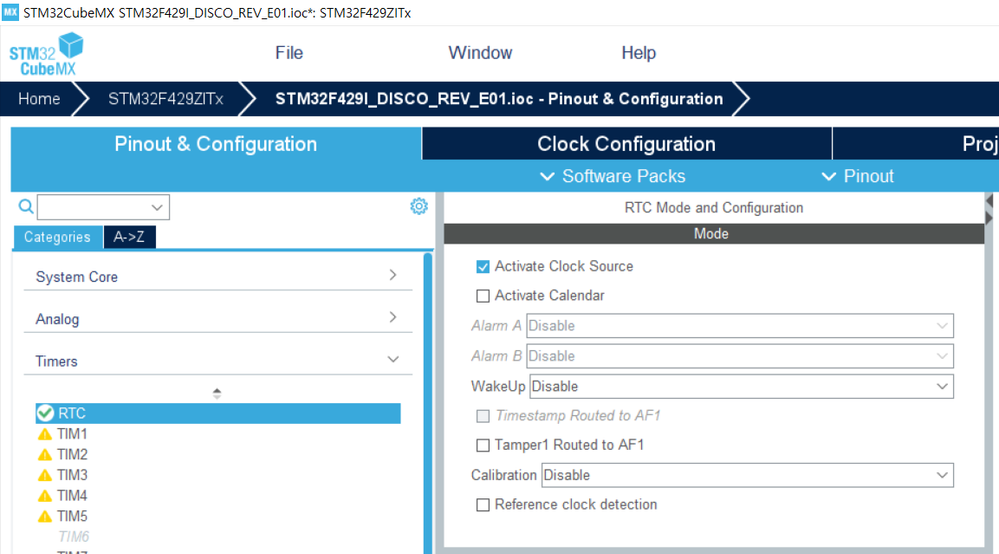Open the categories settings gear icon
This screenshot has height=554, width=999.
[x=419, y=206]
